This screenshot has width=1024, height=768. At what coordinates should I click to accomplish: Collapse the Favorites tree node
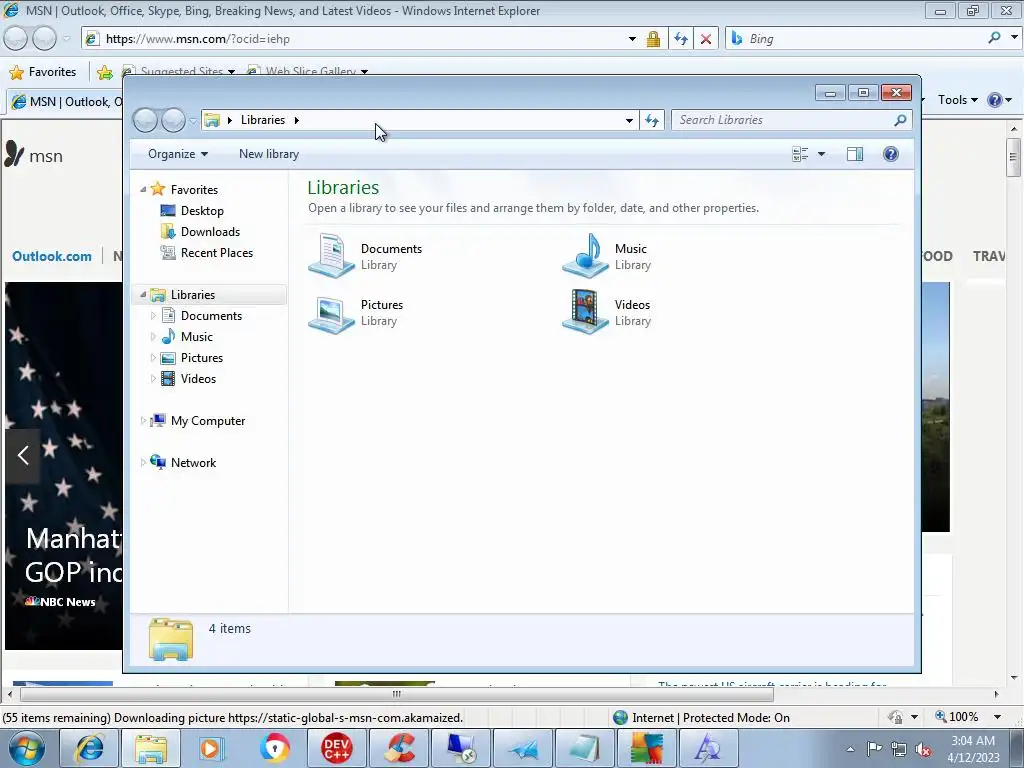coord(143,189)
